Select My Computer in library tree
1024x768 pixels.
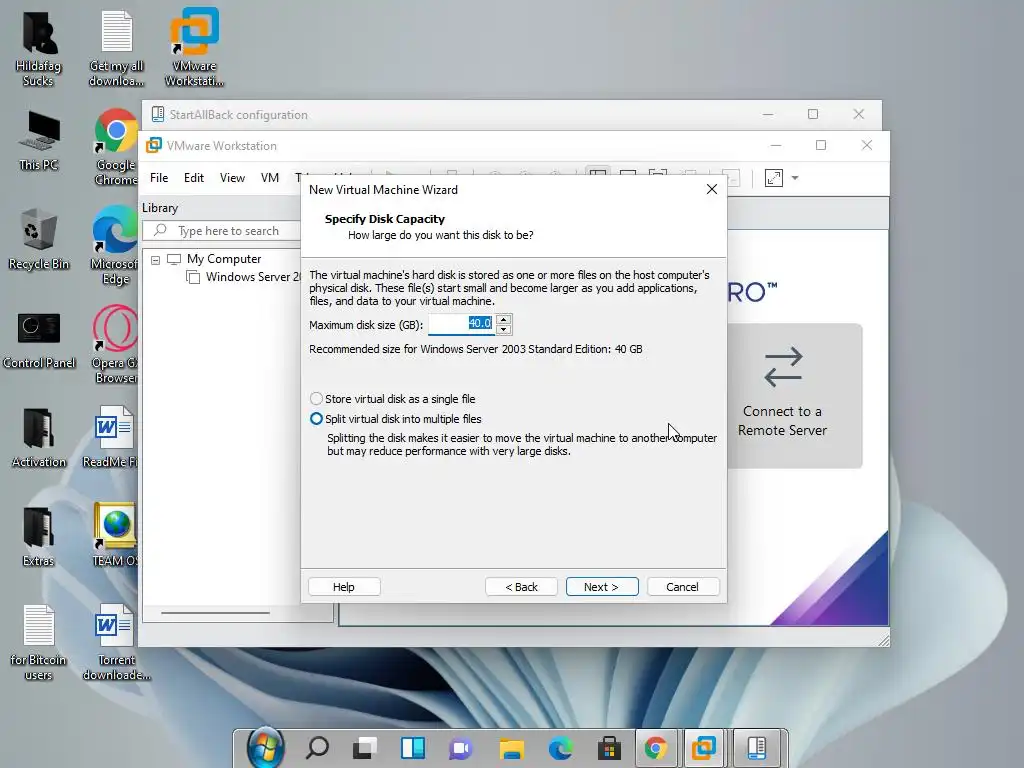coord(214,259)
